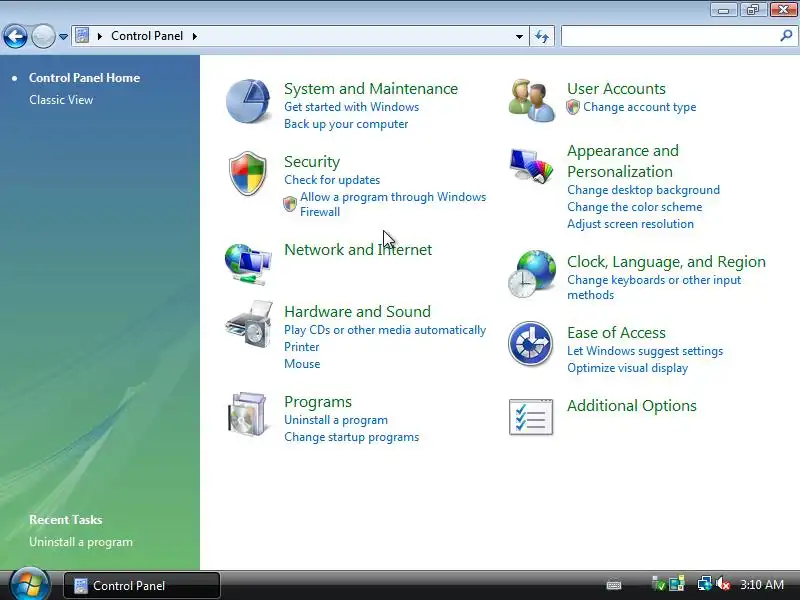Image resolution: width=800 pixels, height=600 pixels.
Task: Open the Ease of Access icon
Action: click(x=531, y=343)
